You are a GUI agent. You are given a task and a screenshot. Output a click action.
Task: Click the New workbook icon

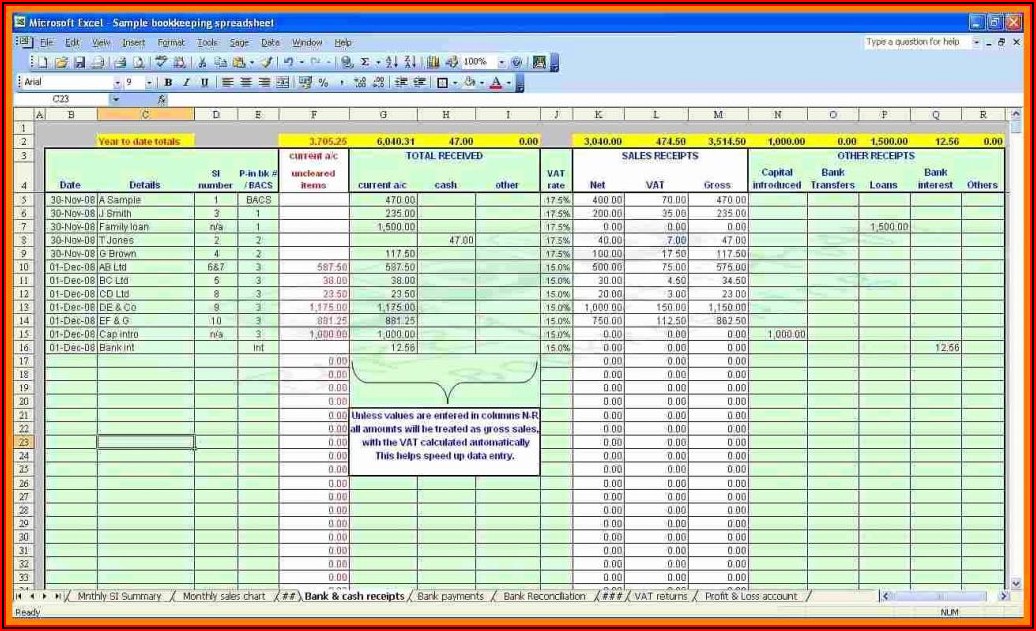(x=43, y=63)
